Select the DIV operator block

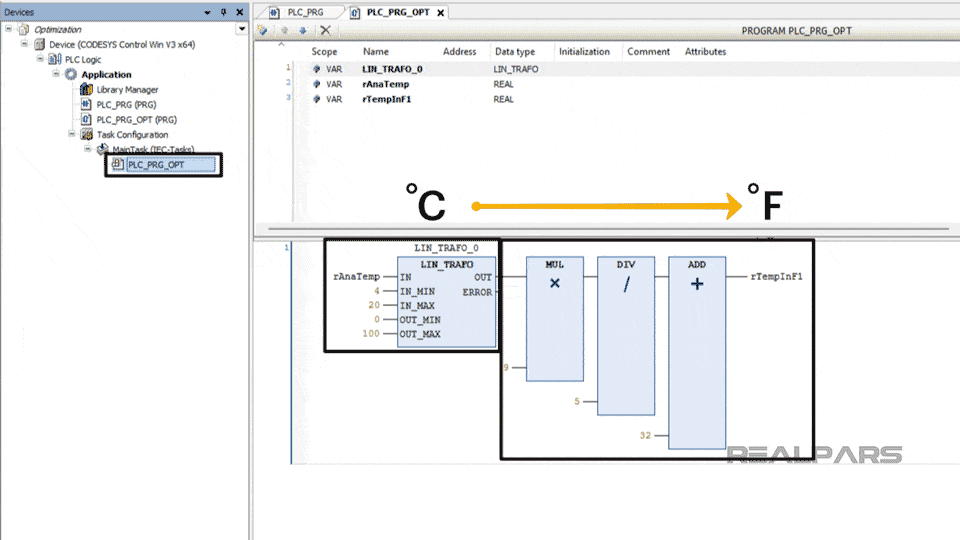[626, 336]
